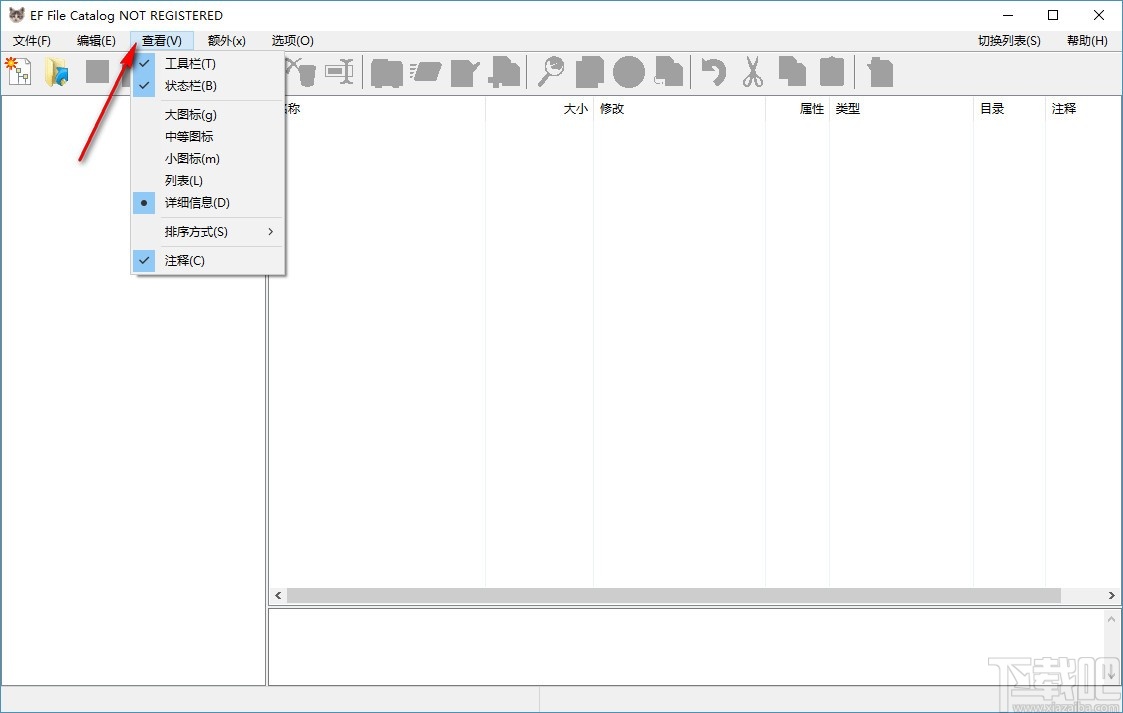Click the scissors cut toolbar icon
This screenshot has height=713, width=1123.
[x=752, y=71]
